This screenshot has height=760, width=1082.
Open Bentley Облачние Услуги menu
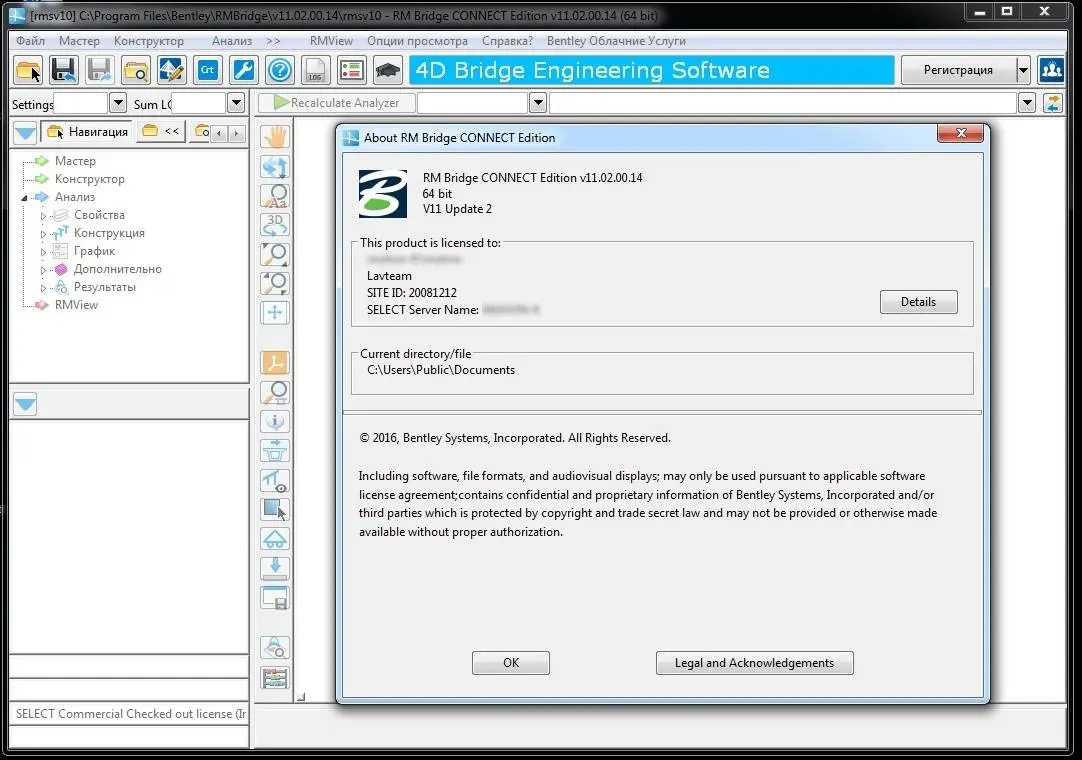[616, 41]
